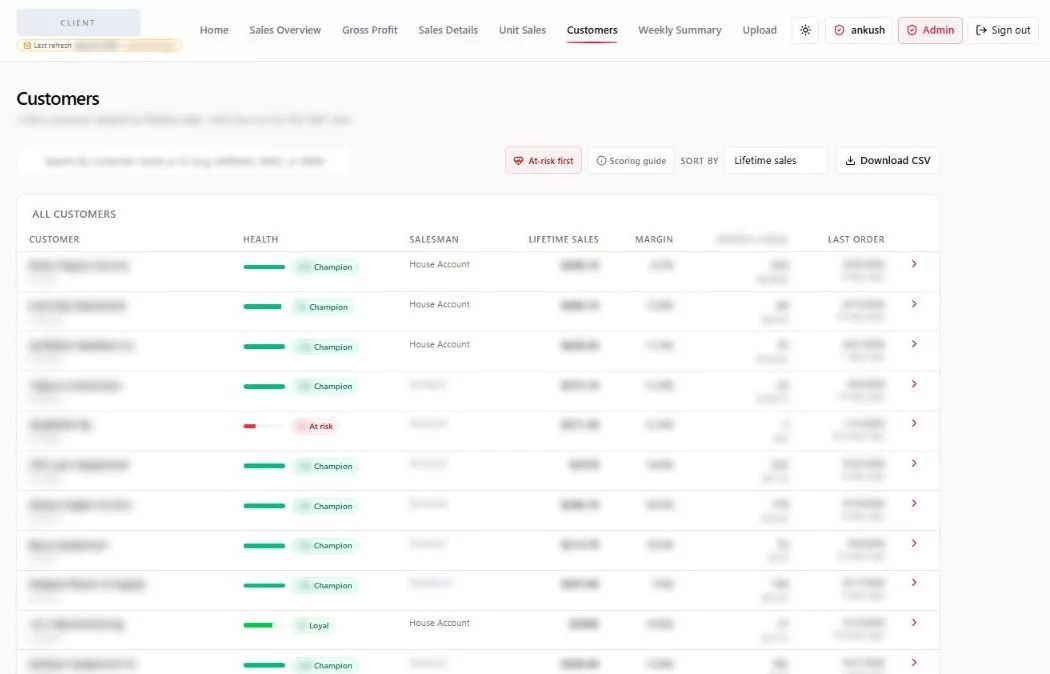Click the HEALTH column header
1050x674 pixels.
click(x=260, y=239)
